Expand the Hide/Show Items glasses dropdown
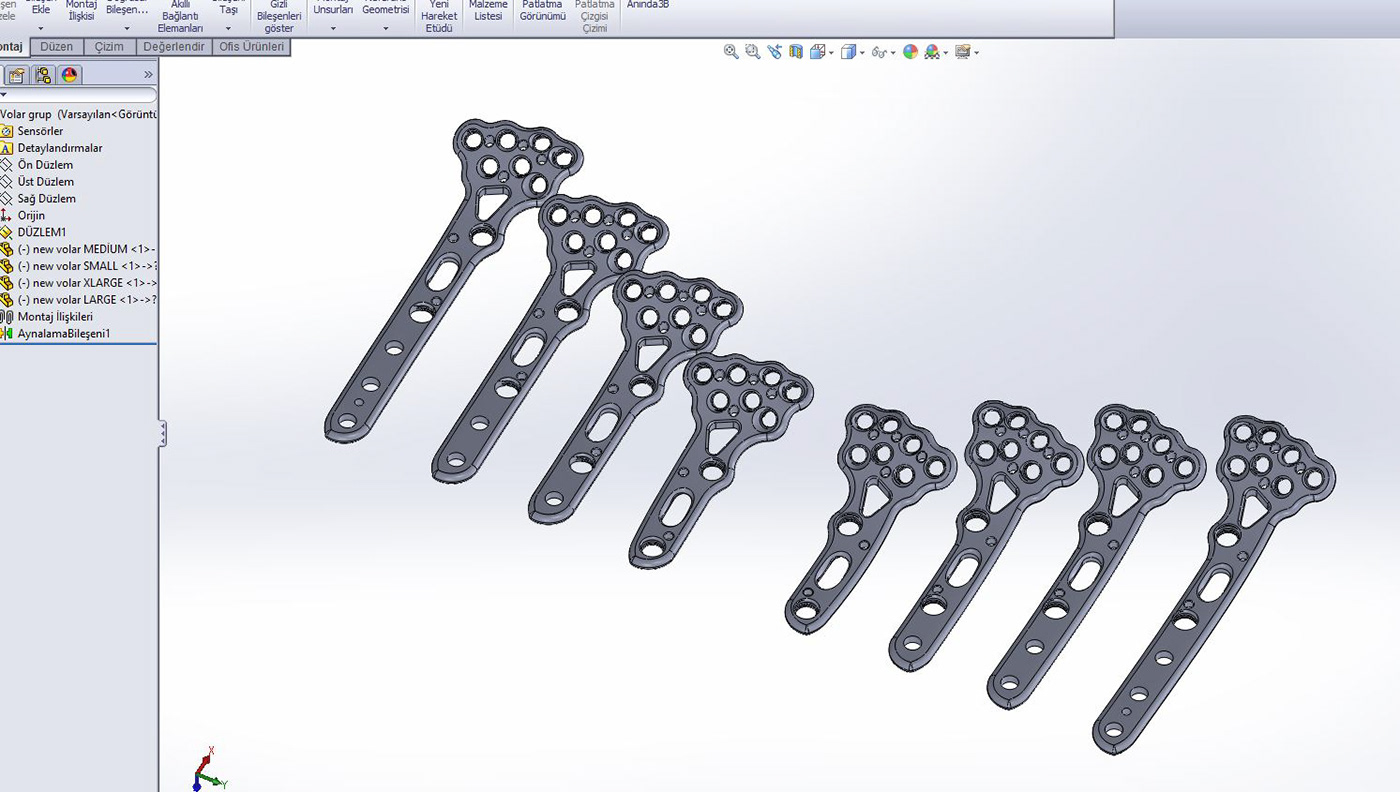 pos(892,53)
